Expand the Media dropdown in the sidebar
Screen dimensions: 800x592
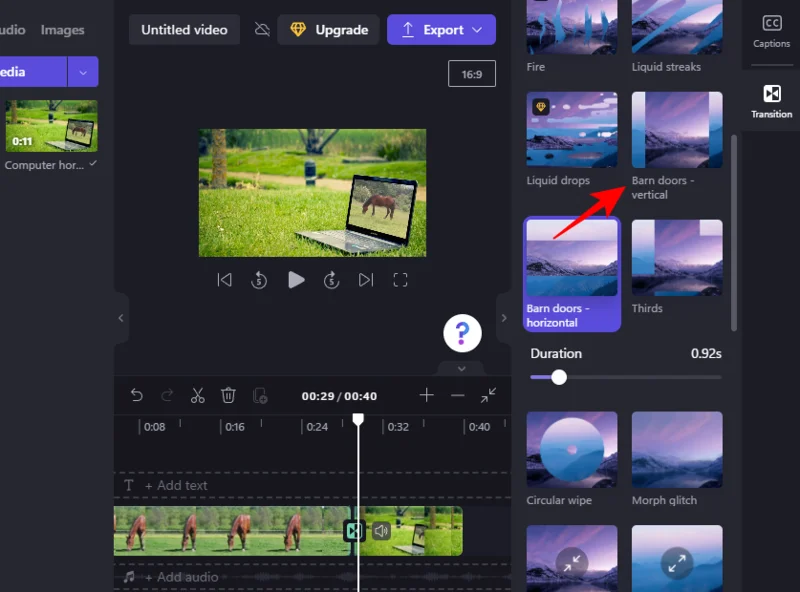[x=81, y=71]
